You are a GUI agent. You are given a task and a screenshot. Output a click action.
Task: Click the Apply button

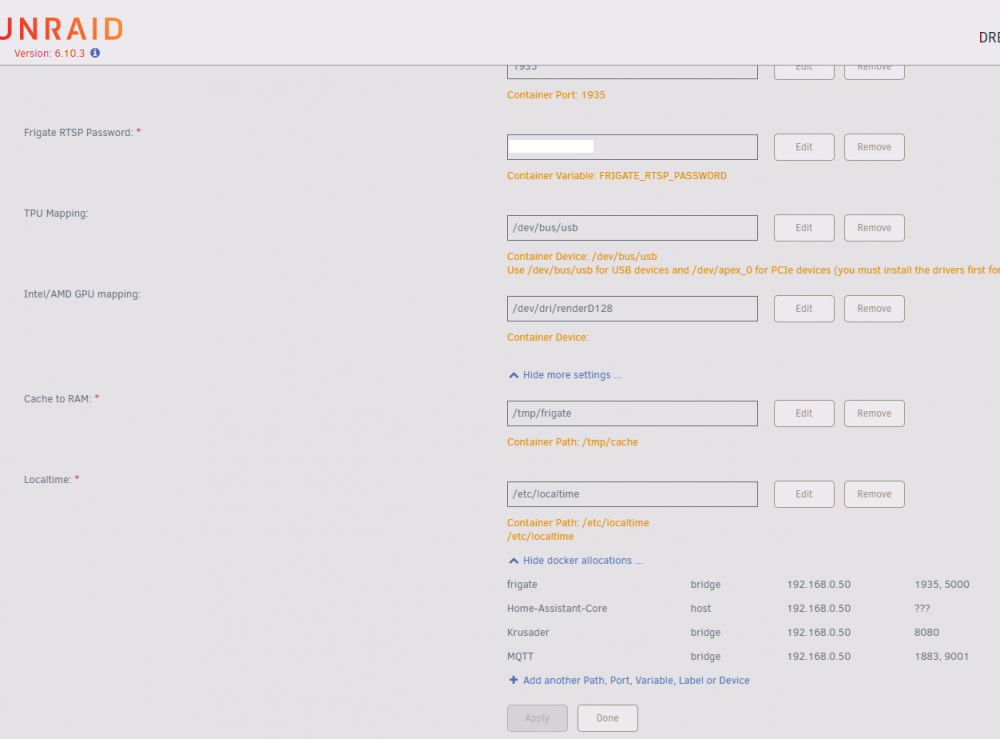pyautogui.click(x=537, y=719)
